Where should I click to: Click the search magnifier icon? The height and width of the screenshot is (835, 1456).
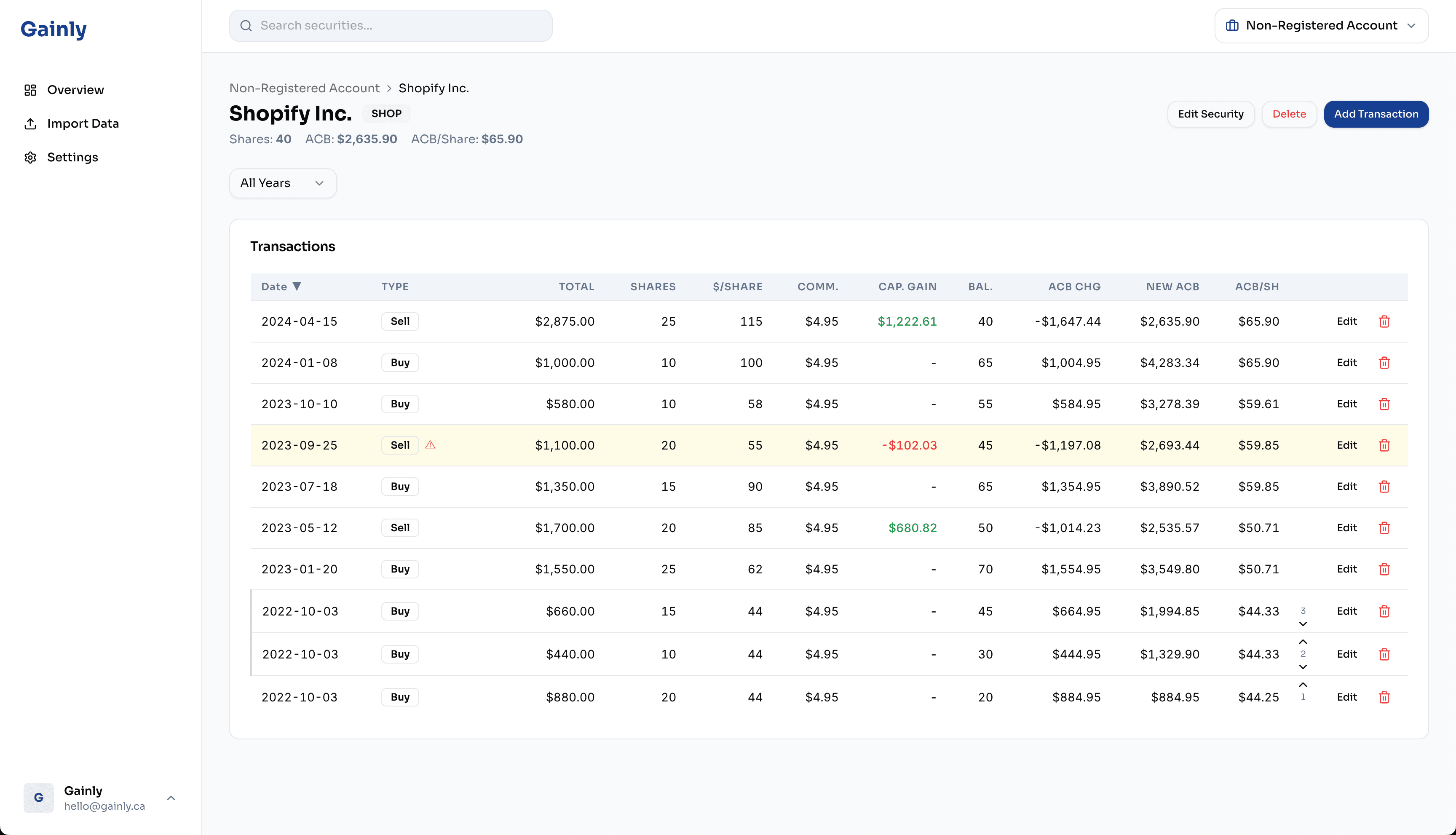[x=246, y=25]
